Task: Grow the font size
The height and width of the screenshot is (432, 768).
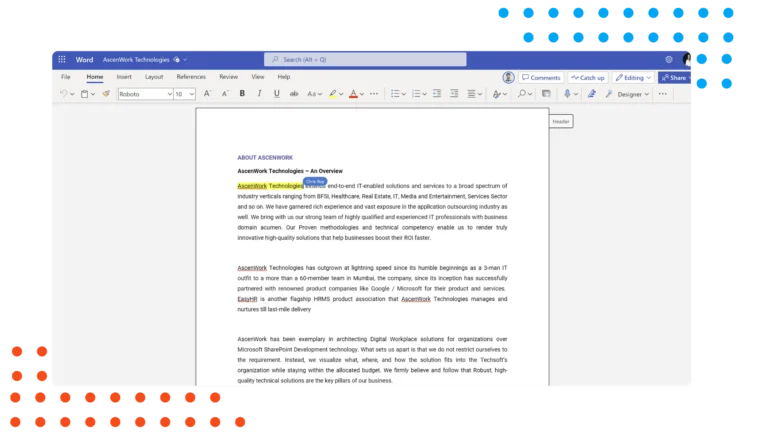Action: click(207, 94)
